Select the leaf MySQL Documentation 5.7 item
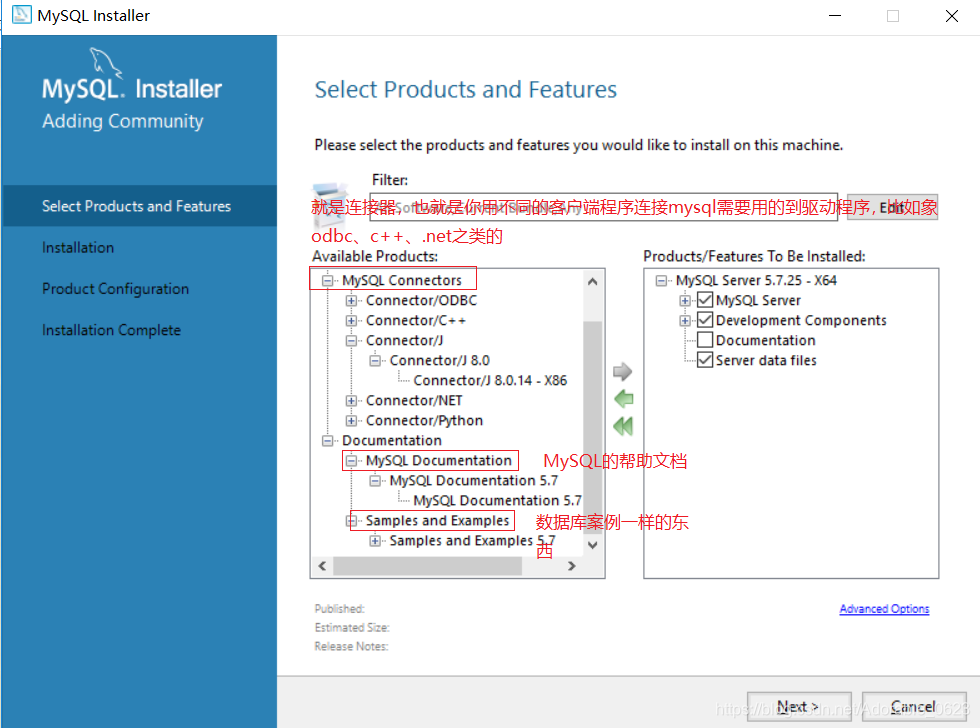 coord(498,501)
